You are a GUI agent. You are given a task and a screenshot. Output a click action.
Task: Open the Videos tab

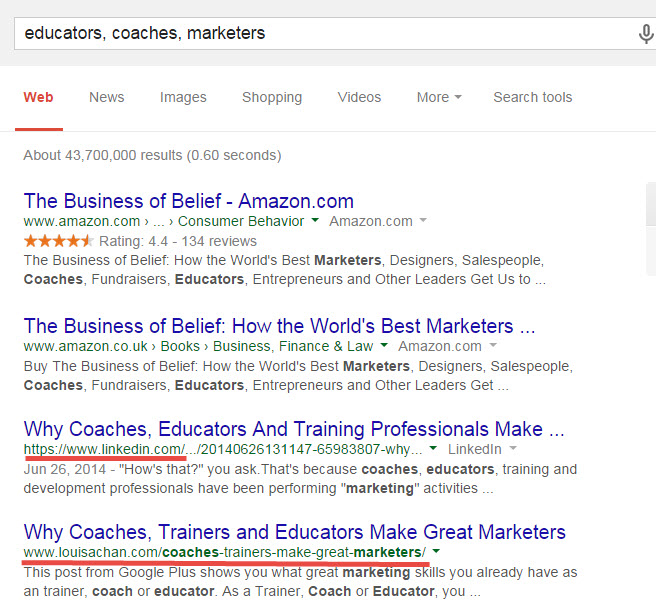click(x=359, y=97)
